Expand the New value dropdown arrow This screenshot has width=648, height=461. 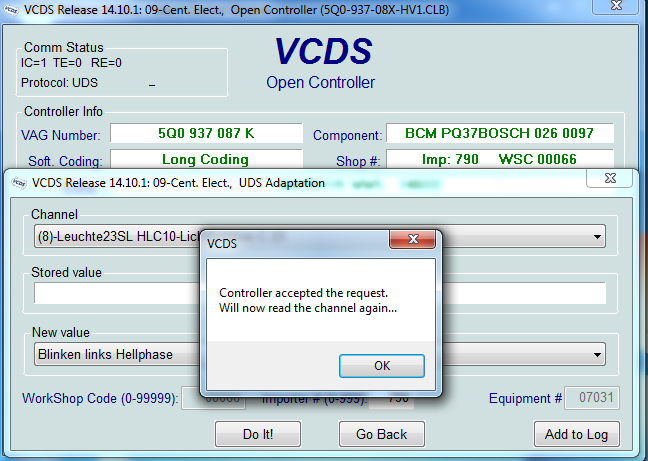click(x=597, y=355)
